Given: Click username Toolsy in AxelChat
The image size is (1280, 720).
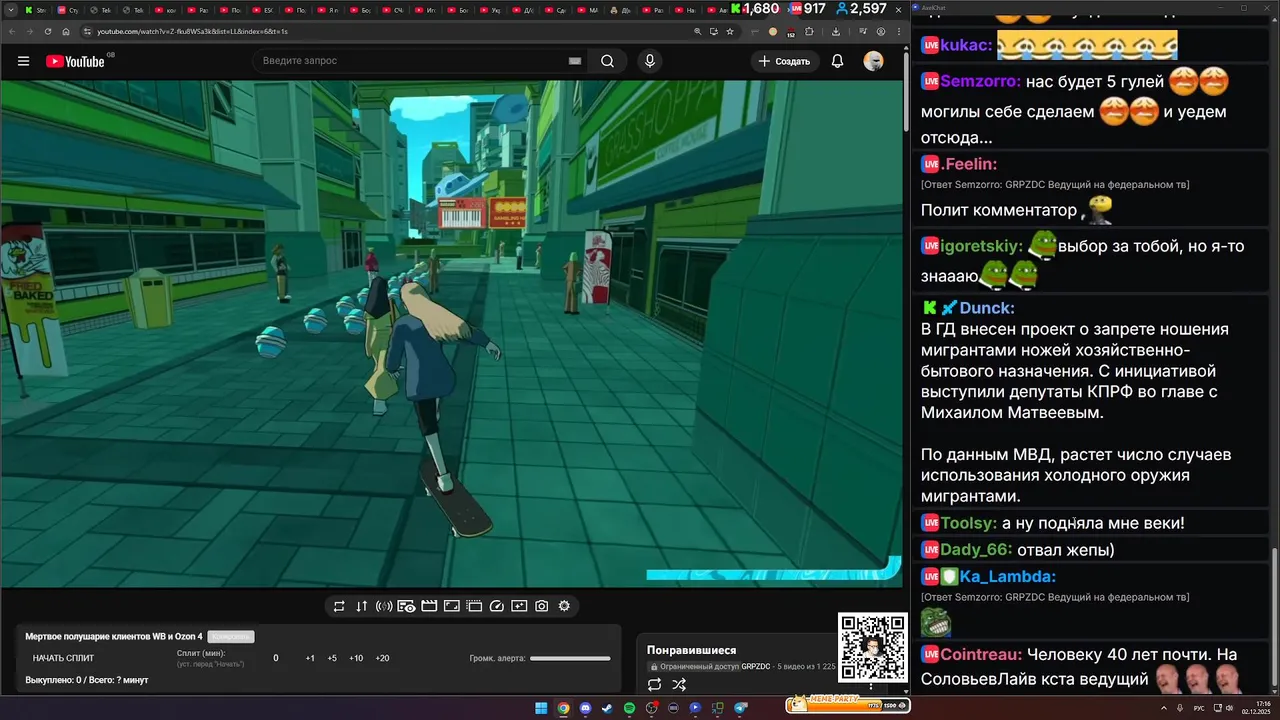Looking at the screenshot, I should [x=969, y=523].
